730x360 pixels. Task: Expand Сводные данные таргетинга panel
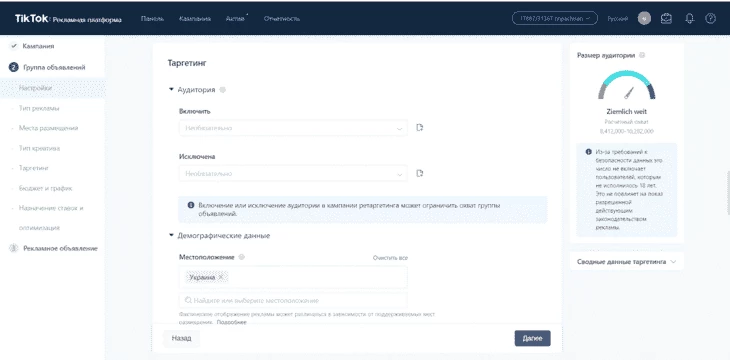pos(627,262)
